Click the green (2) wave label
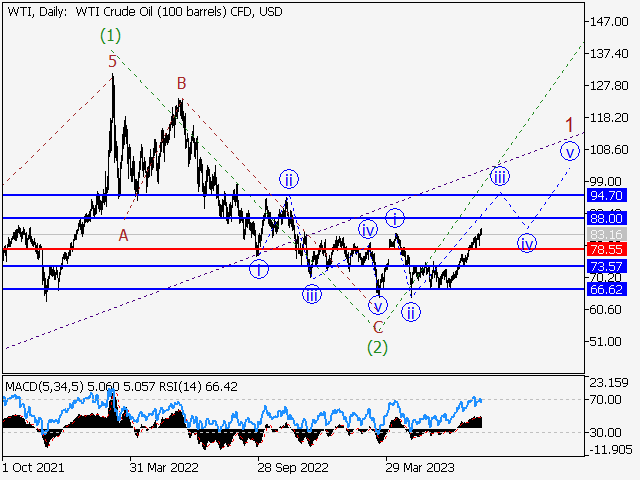Screen dimensions: 640x480 pos(378,347)
